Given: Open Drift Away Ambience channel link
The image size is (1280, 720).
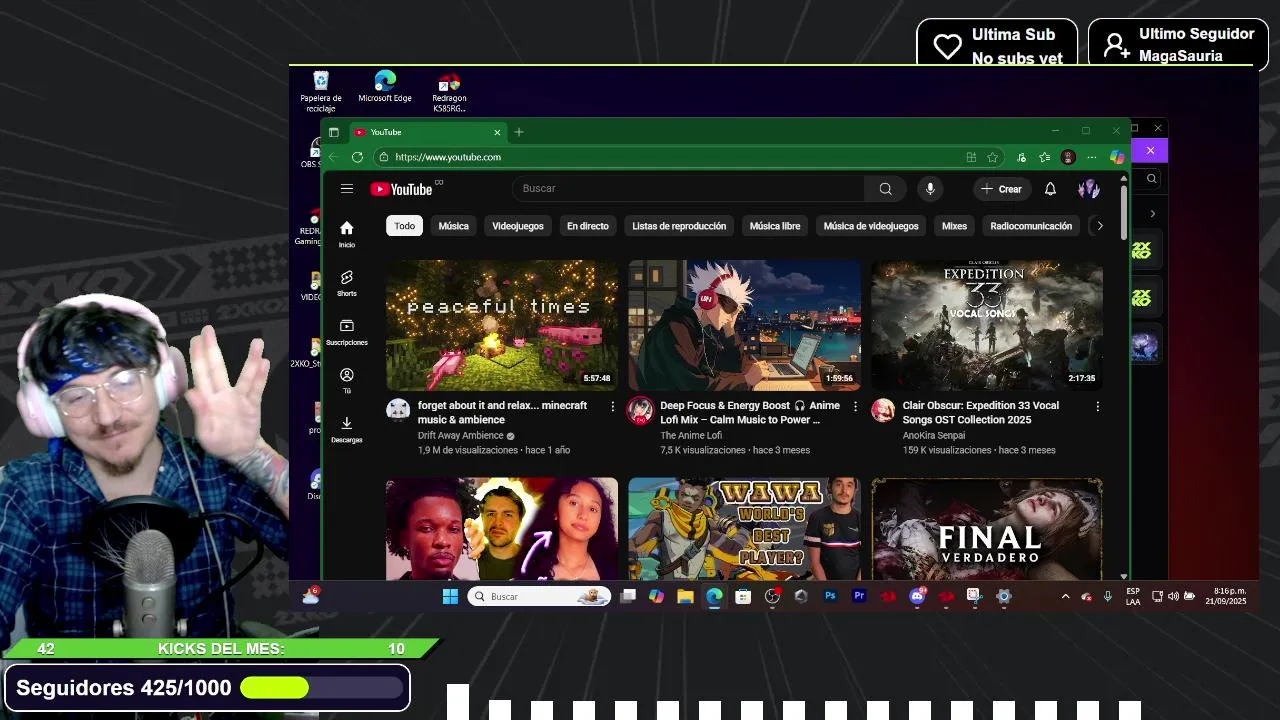Looking at the screenshot, I should coord(460,436).
